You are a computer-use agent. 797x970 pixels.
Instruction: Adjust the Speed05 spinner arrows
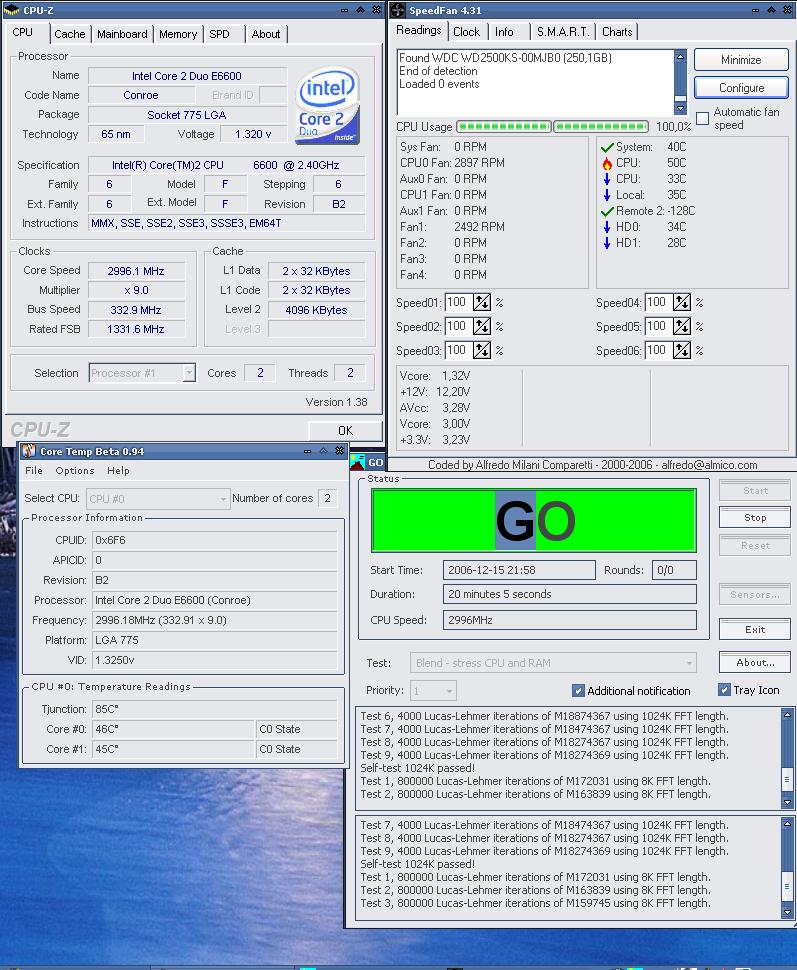(682, 326)
